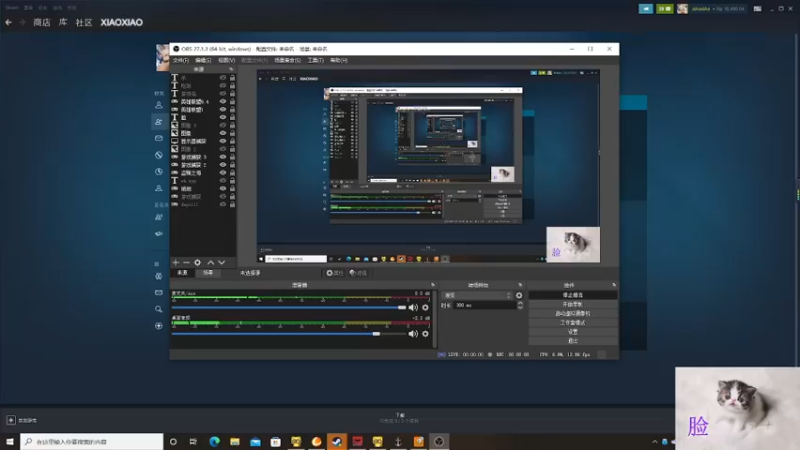Screen dimensions: 800x450
Task: Click the 开始录制 button
Action: pyautogui.click(x=572, y=304)
